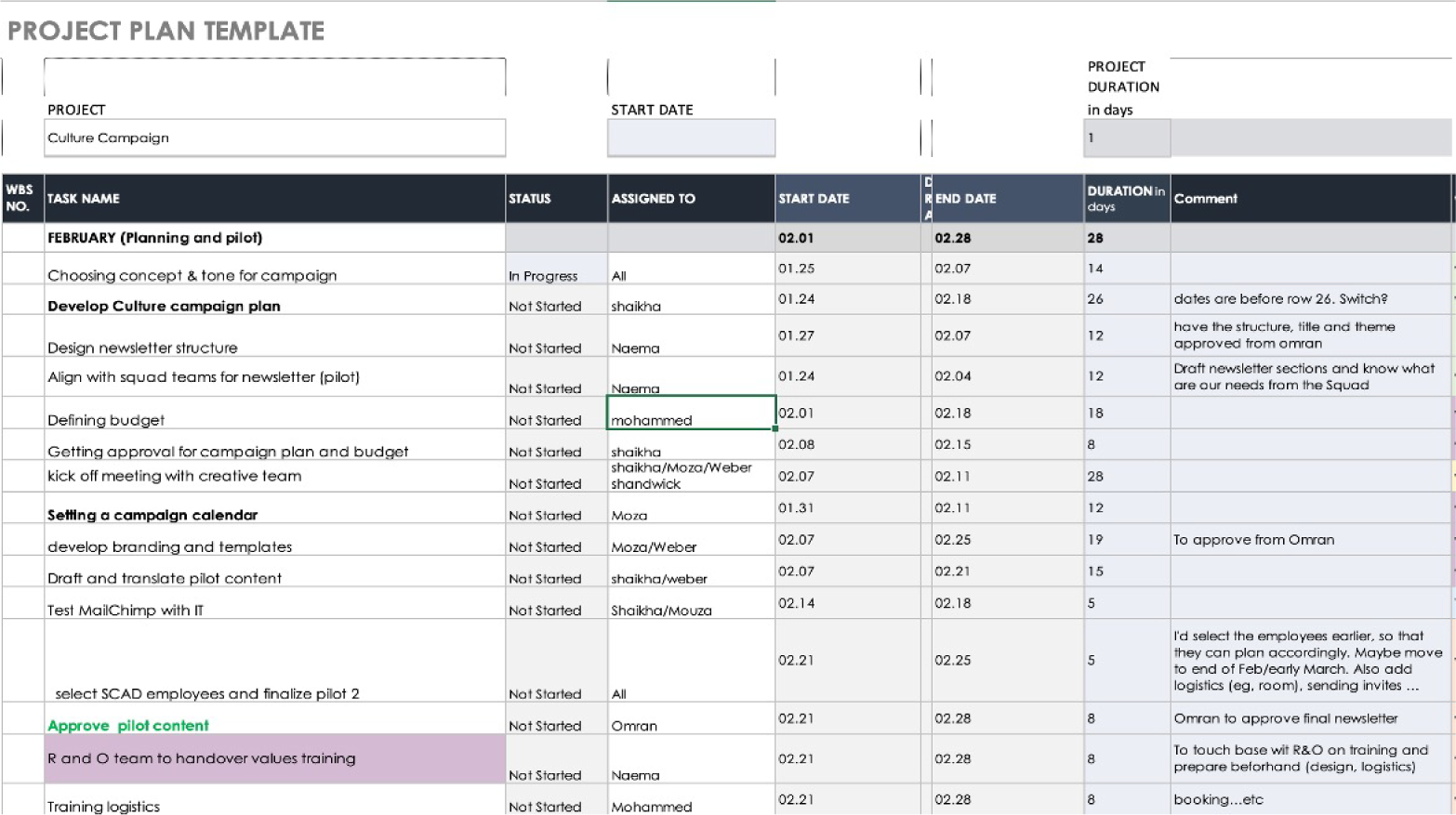Click the 'In Progress' status cell
Image resolution: width=1456 pixels, height=815 pixels.
point(556,269)
